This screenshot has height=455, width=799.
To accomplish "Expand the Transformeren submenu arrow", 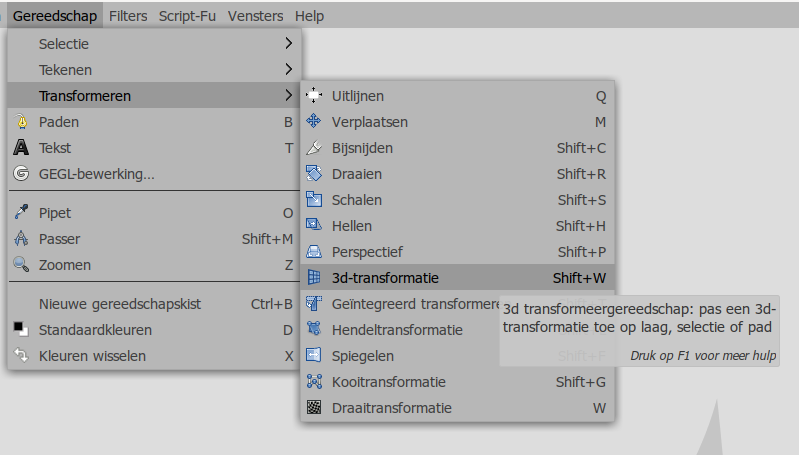I will point(289,95).
